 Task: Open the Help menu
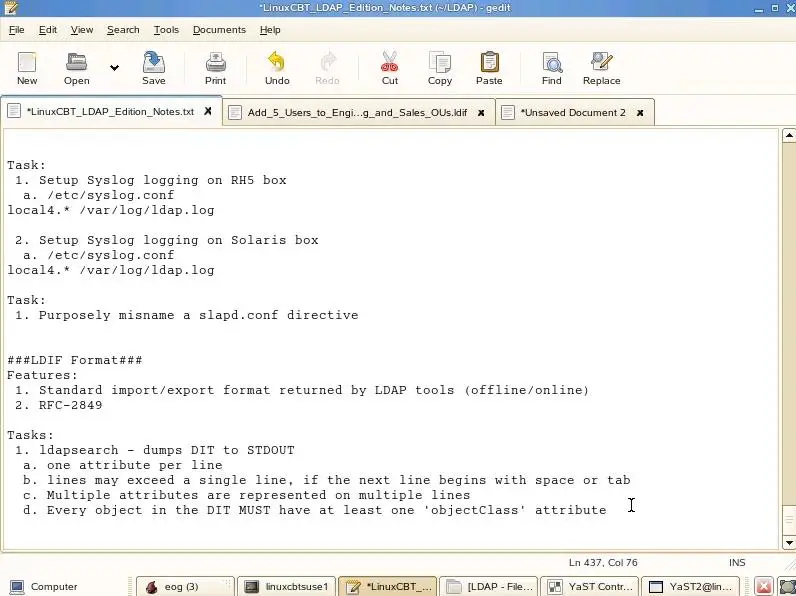coord(270,30)
